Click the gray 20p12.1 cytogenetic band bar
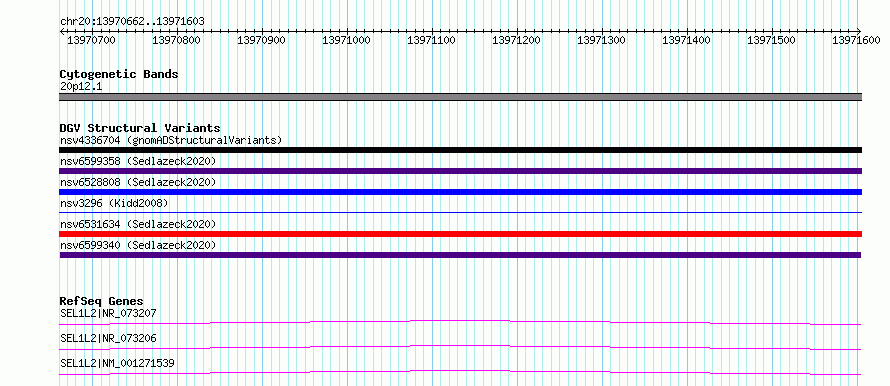This screenshot has width=890, height=386. [x=460, y=97]
